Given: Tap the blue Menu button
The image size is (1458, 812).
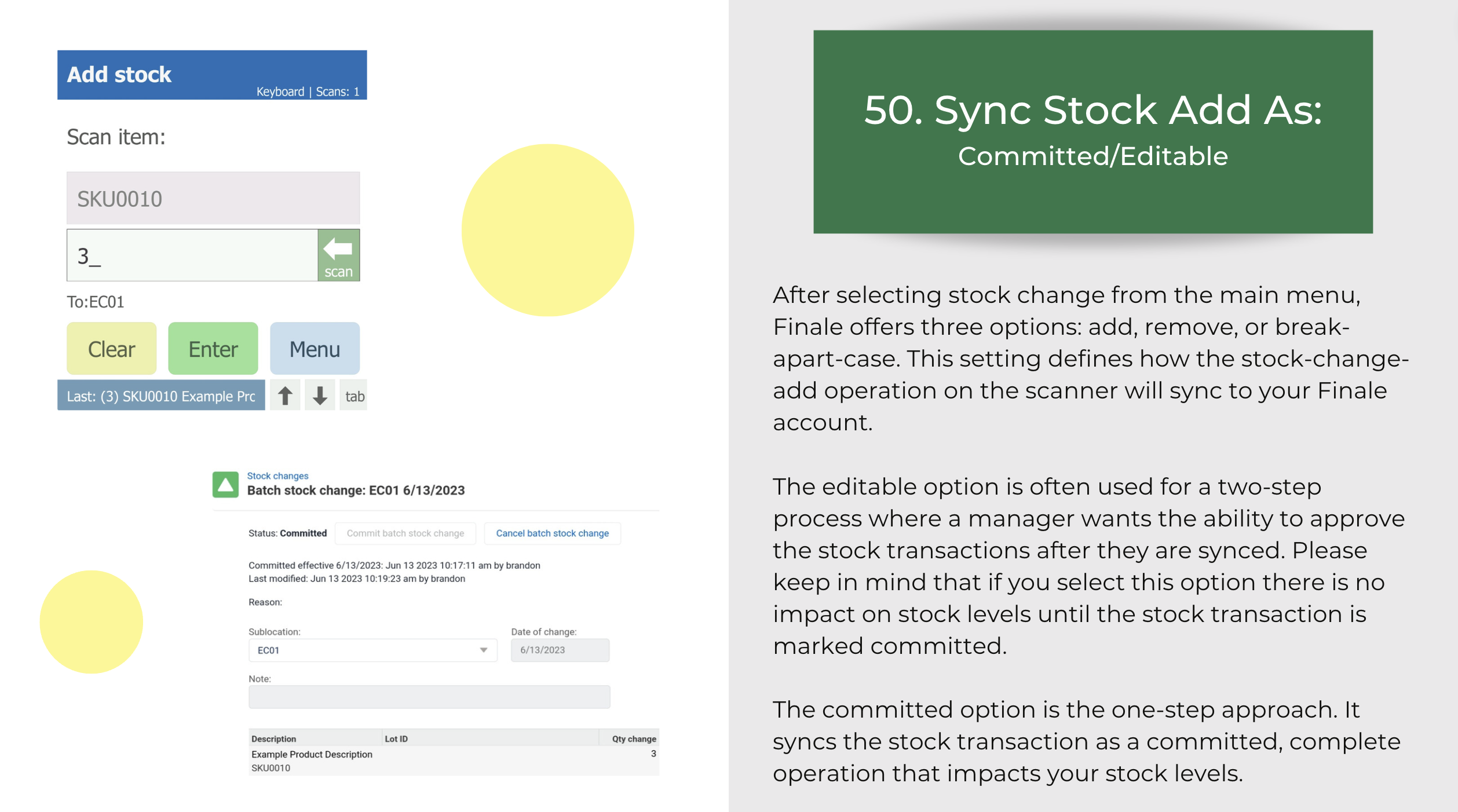Looking at the screenshot, I should [315, 349].
